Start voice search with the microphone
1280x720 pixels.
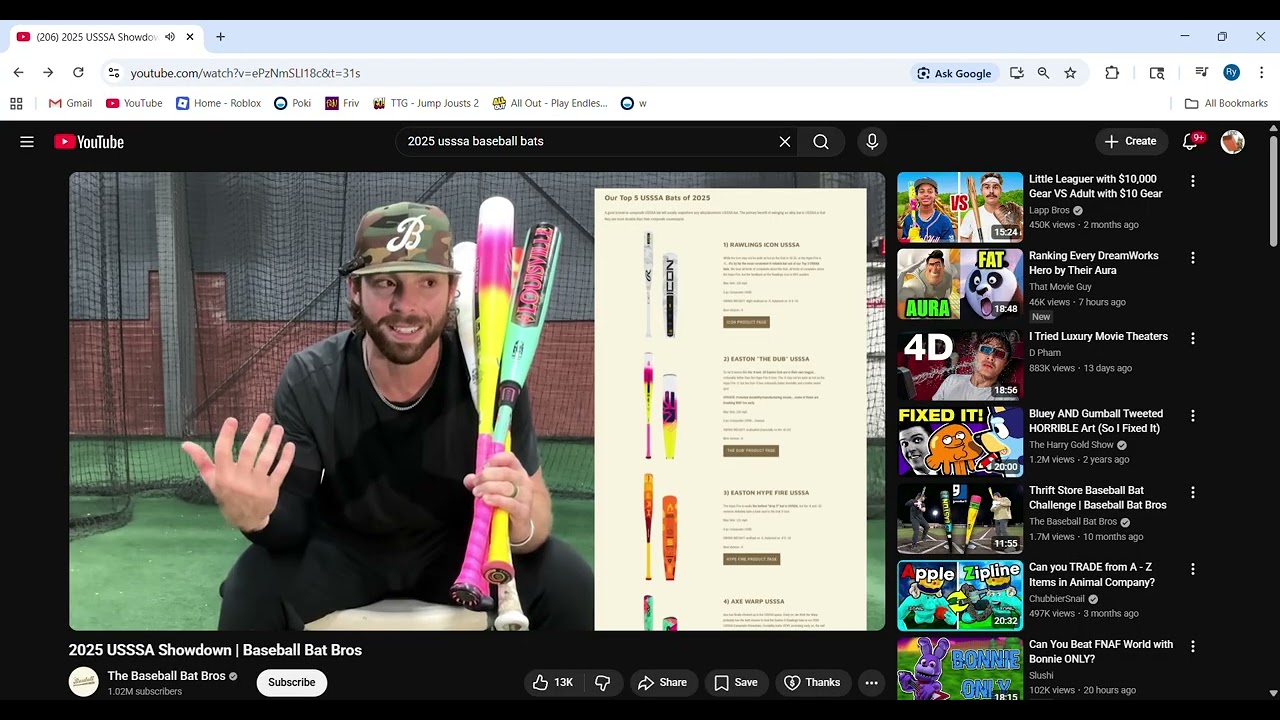(x=872, y=142)
